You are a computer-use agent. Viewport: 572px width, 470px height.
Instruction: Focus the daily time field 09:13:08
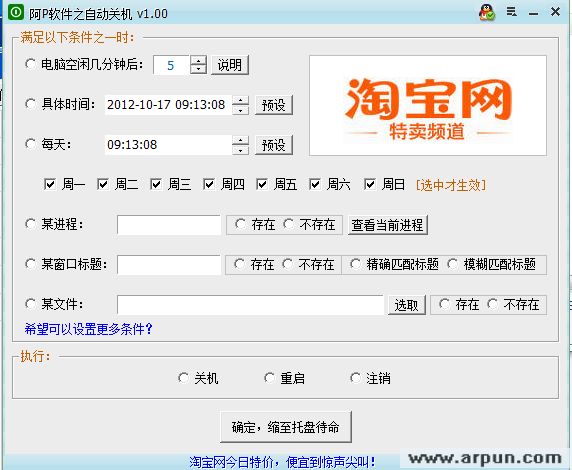168,145
